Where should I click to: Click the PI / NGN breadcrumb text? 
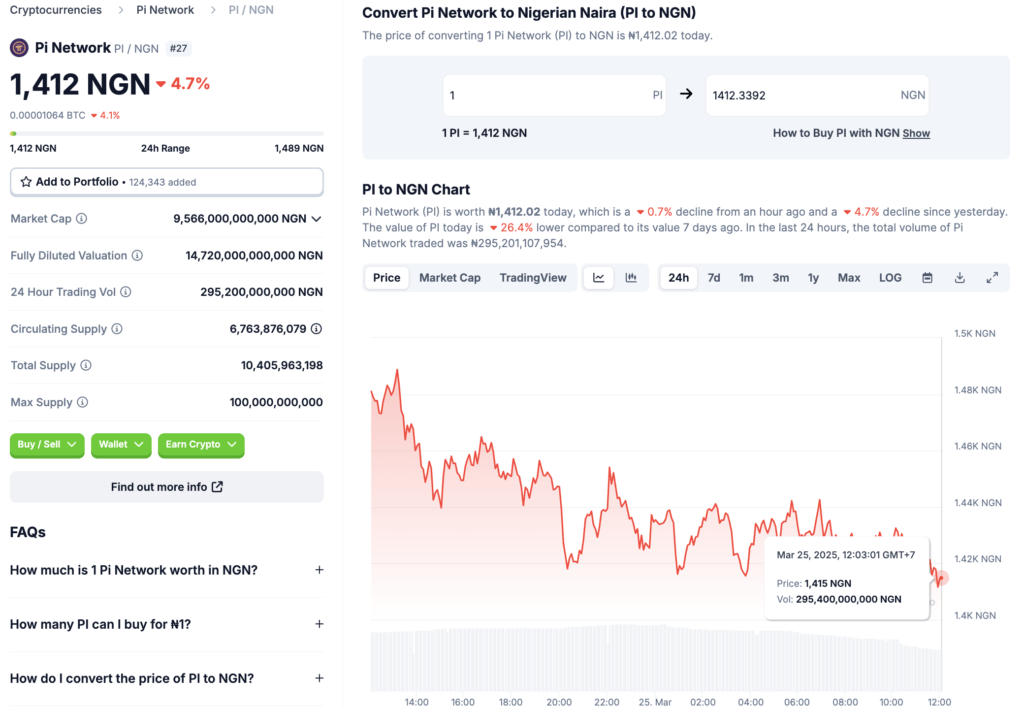[251, 10]
